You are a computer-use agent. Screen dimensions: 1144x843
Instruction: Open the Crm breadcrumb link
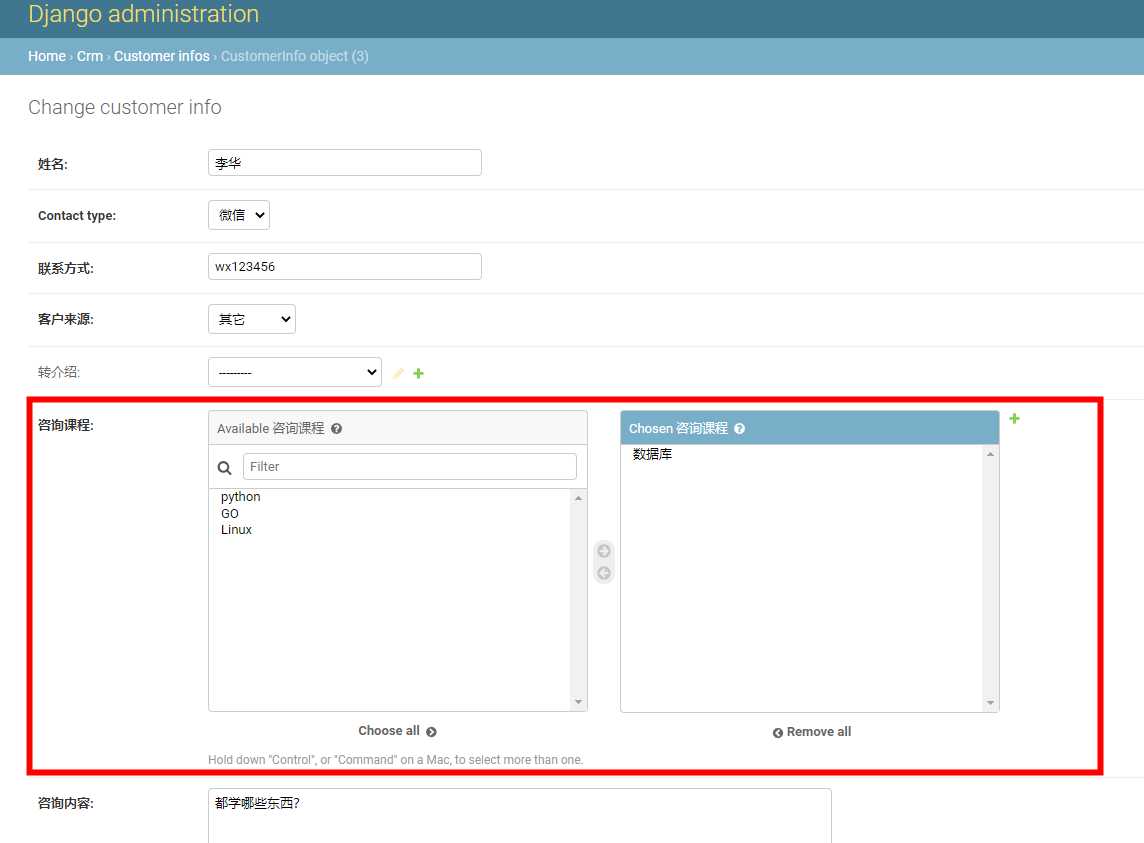(x=90, y=56)
